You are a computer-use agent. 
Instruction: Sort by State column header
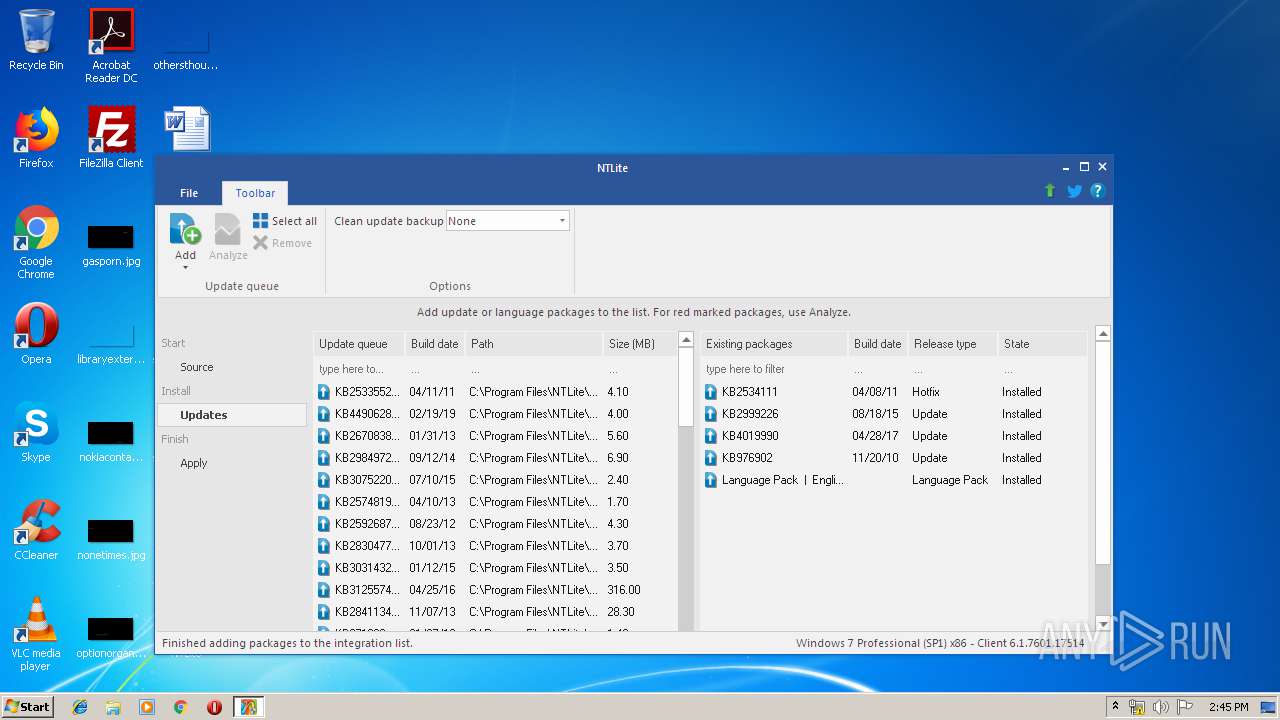coord(1042,343)
